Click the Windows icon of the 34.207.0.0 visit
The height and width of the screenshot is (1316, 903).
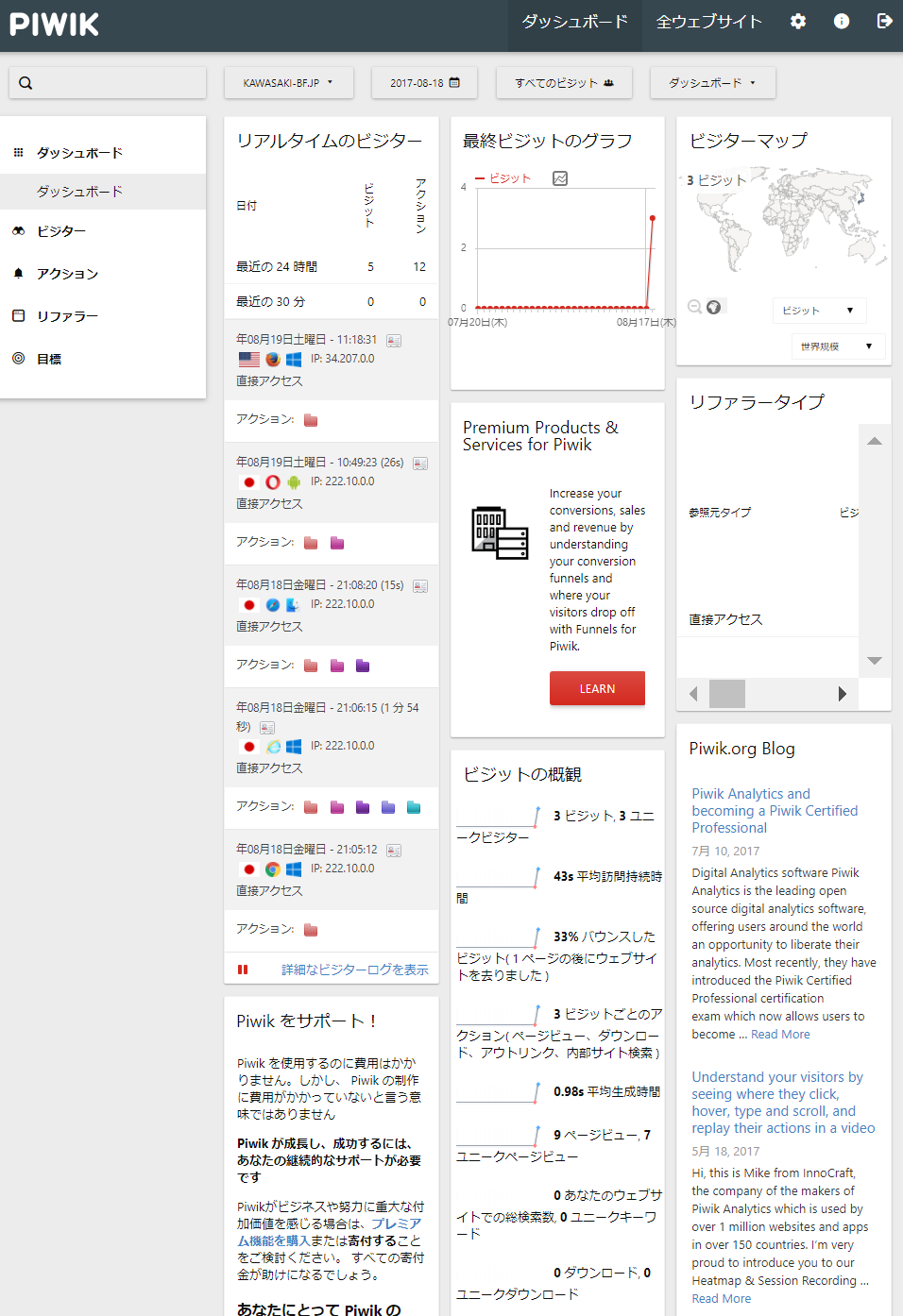coord(294,360)
